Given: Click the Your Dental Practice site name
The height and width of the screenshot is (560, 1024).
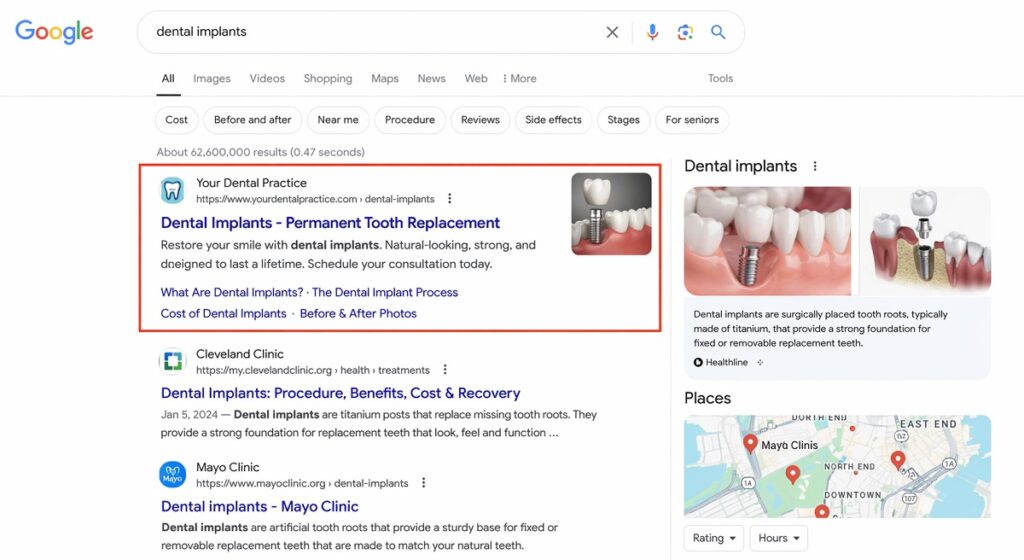Looking at the screenshot, I should point(251,183).
